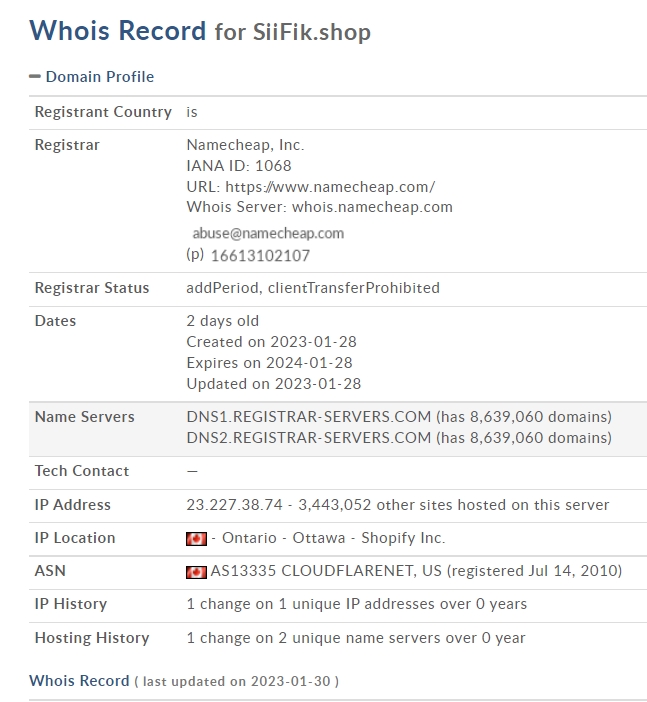The image size is (647, 702).
Task: Click the IP Location label
Action: click(x=75, y=538)
